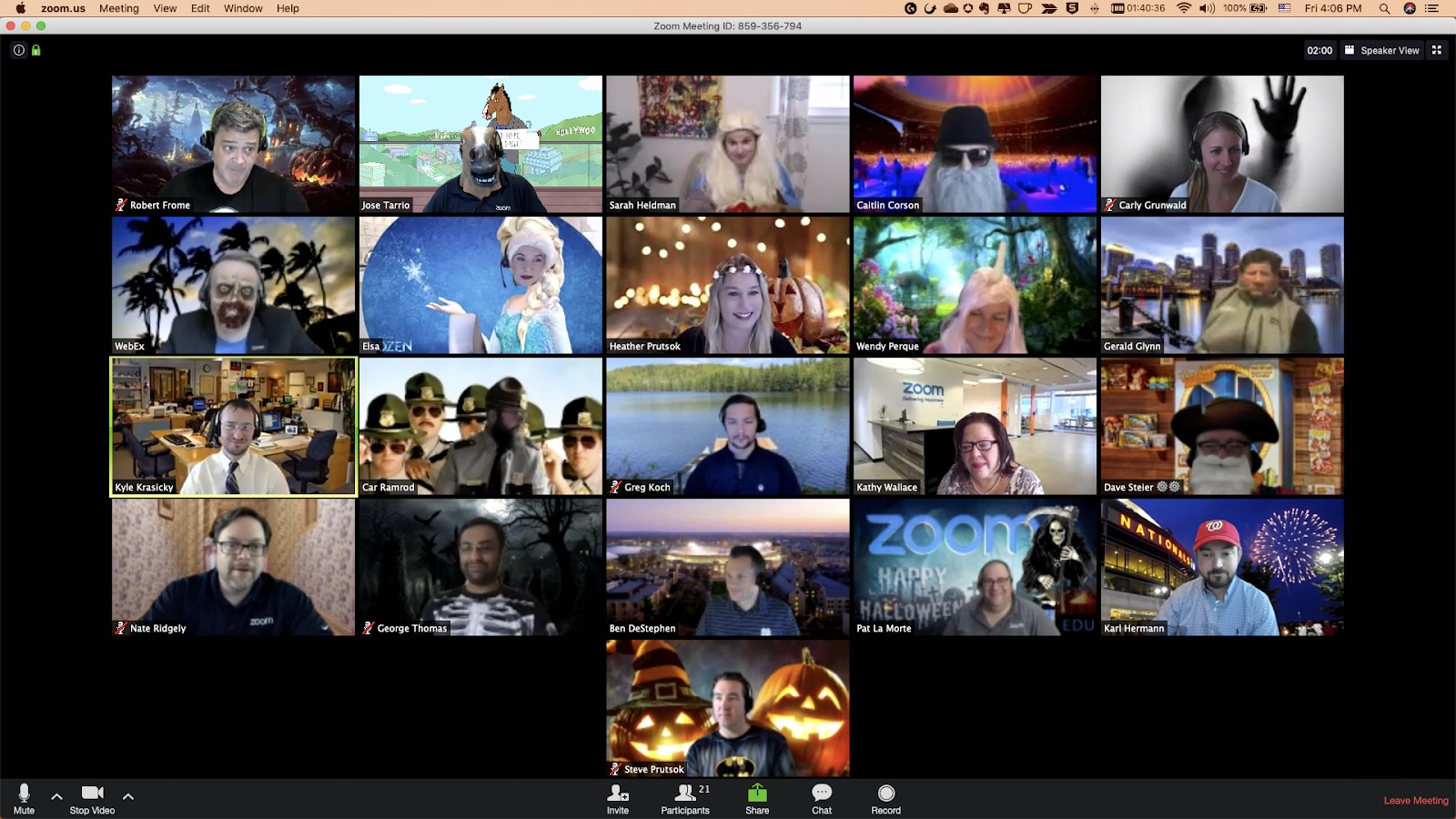Expand video options arrow beside Stop Video
The width and height of the screenshot is (1456, 819).
128,796
